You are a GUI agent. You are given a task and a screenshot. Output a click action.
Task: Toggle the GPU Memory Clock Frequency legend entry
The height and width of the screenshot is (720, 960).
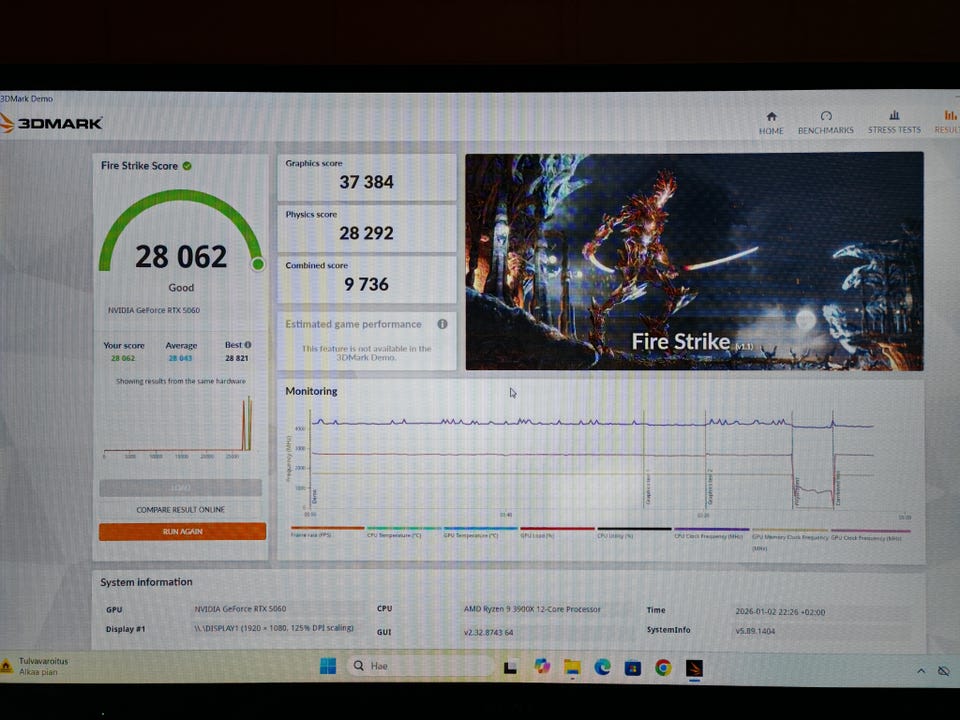(790, 539)
